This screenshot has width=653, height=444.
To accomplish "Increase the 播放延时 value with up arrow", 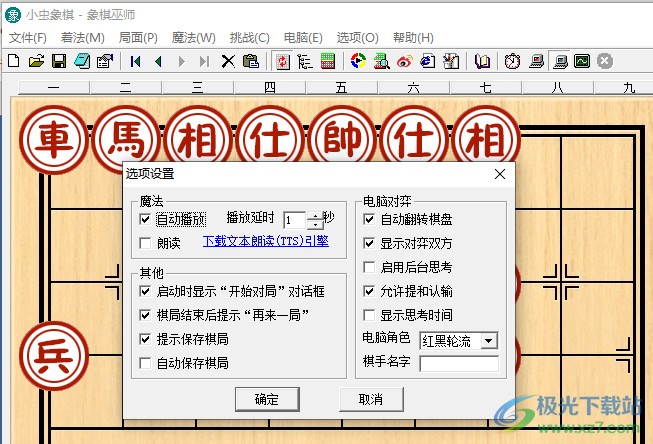I will pyautogui.click(x=315, y=216).
